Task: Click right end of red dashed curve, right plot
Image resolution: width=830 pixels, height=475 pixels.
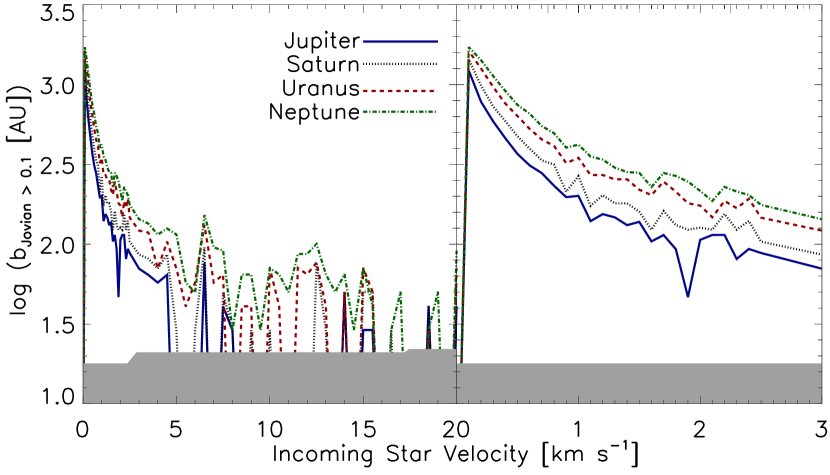Action: pyautogui.click(x=820, y=230)
